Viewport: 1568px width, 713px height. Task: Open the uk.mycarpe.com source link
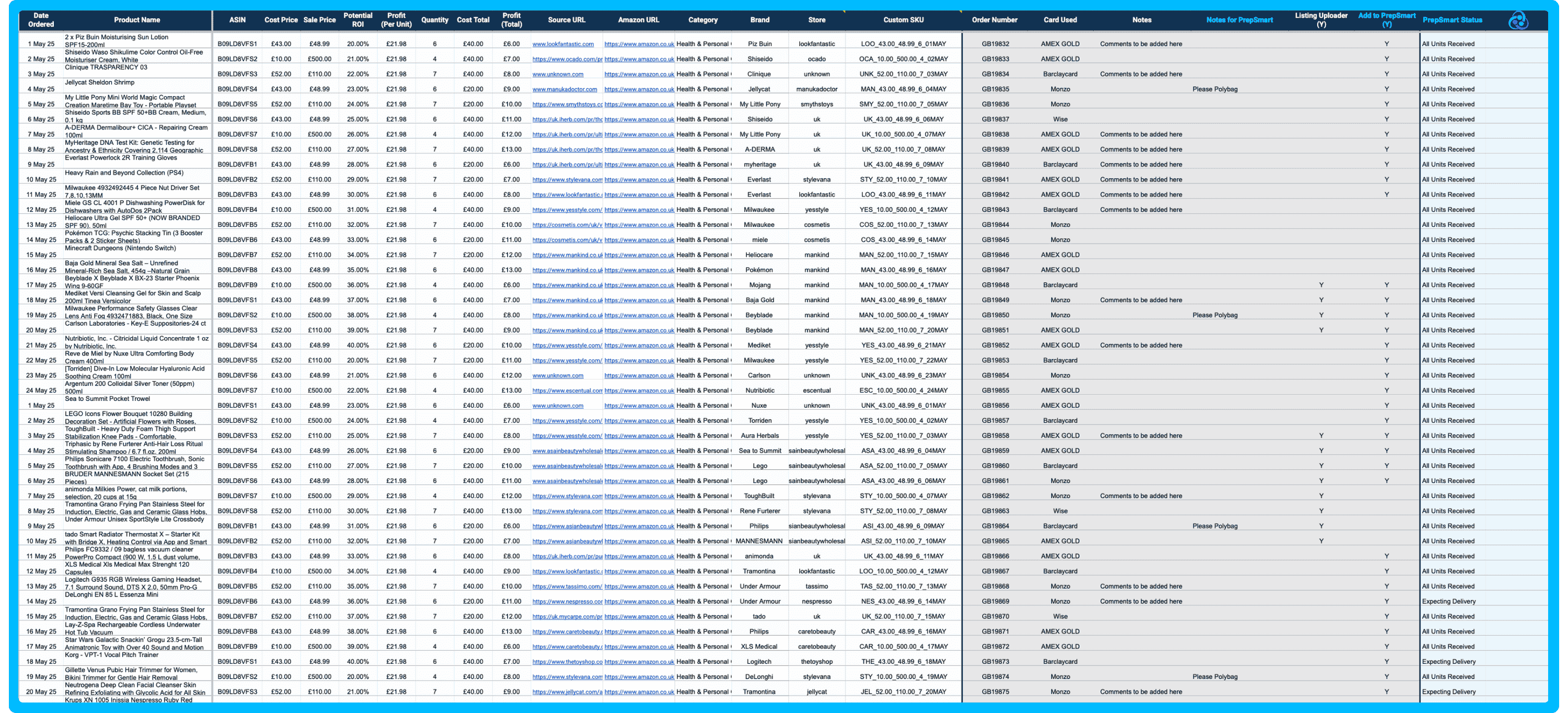coord(567,617)
